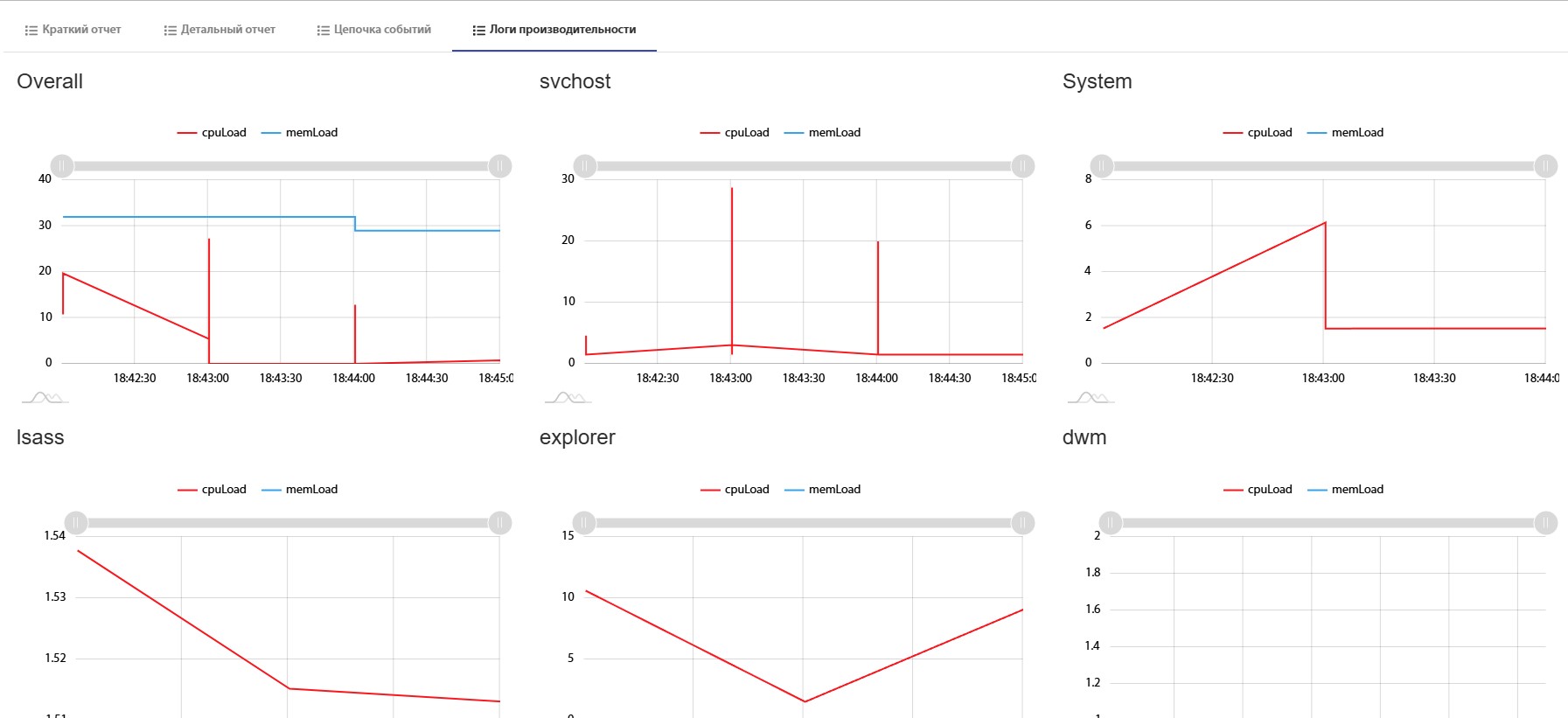Hide the cpuLoad series in the svchost chart
The image size is (1568, 718).
tap(735, 133)
